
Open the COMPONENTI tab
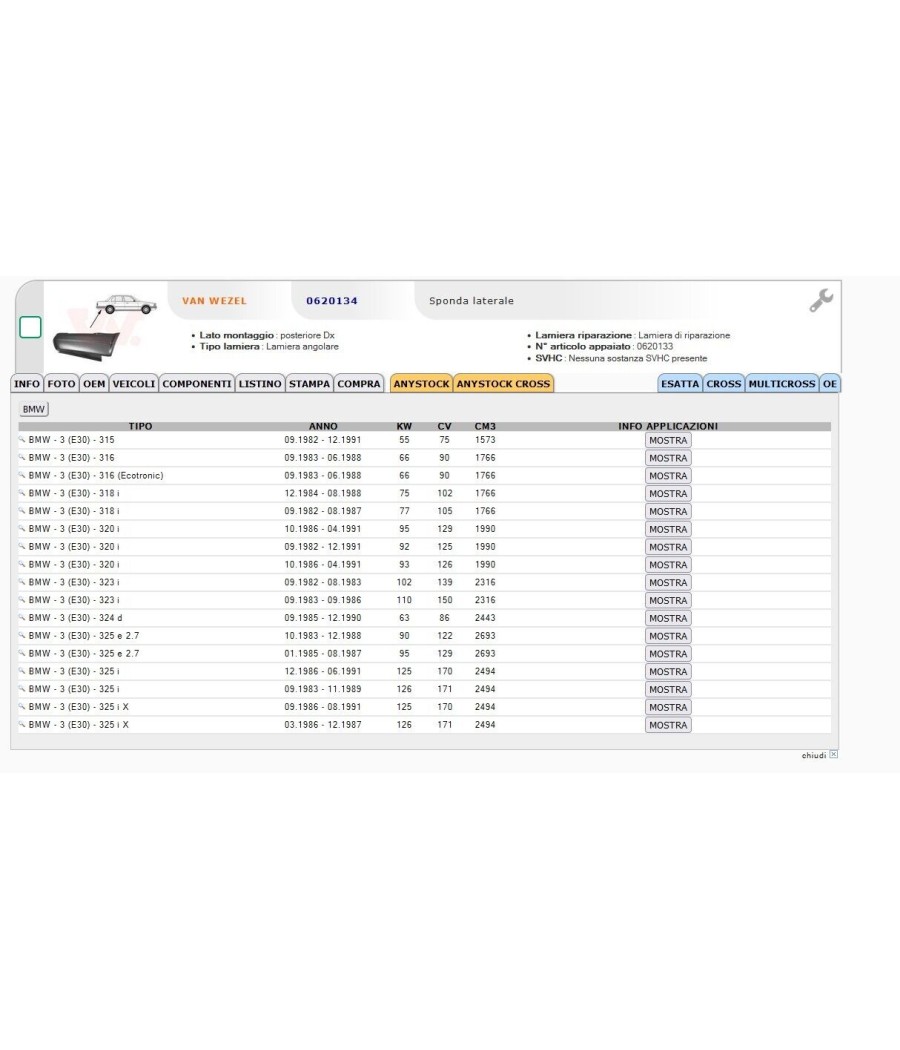point(197,384)
